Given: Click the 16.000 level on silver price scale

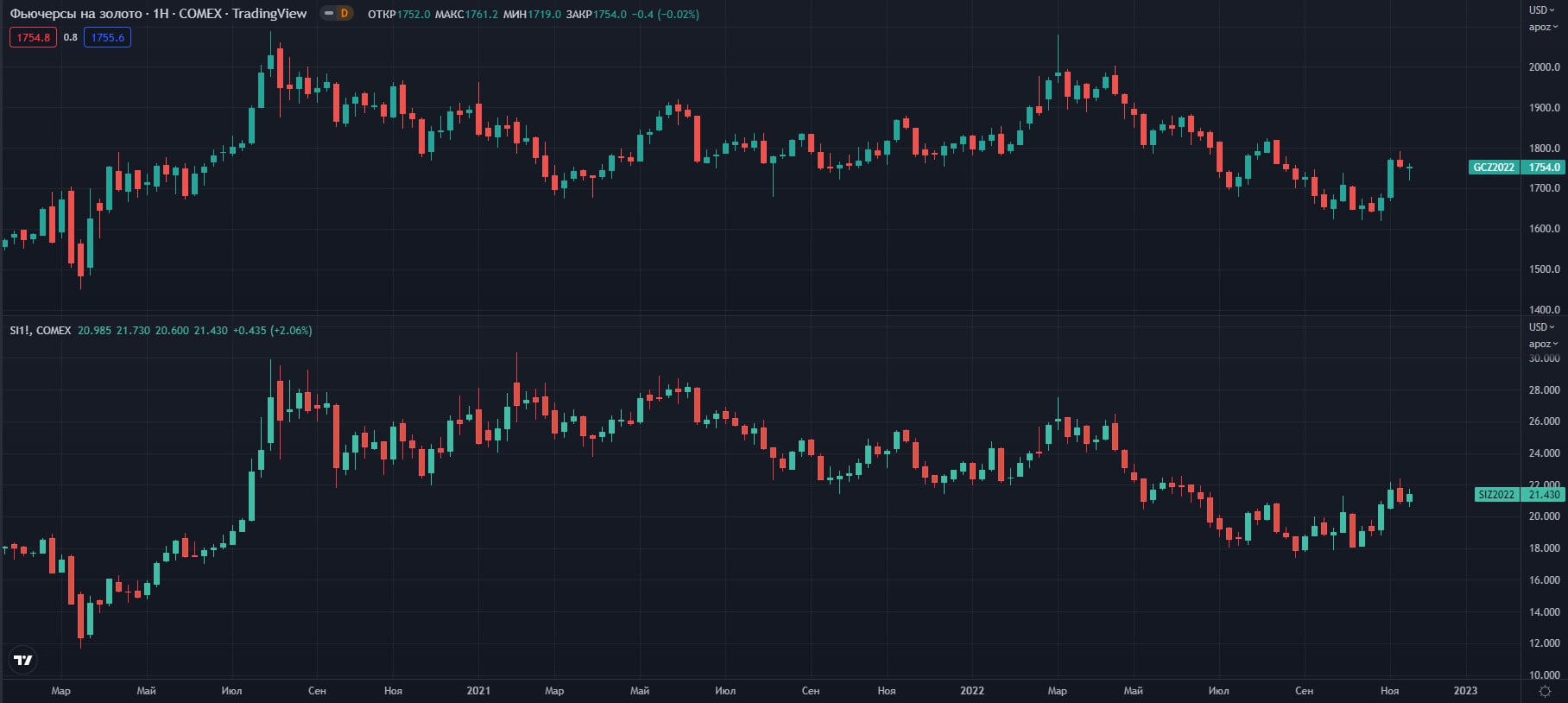Looking at the screenshot, I should click(x=1544, y=580).
